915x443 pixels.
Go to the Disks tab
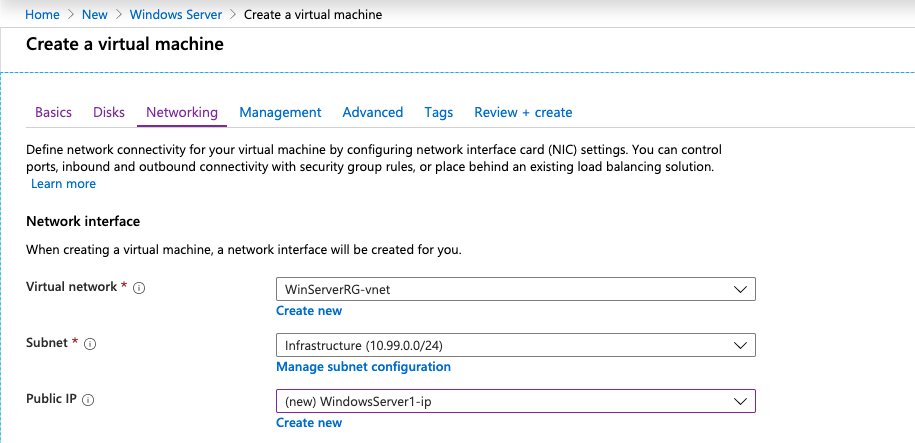tap(109, 112)
